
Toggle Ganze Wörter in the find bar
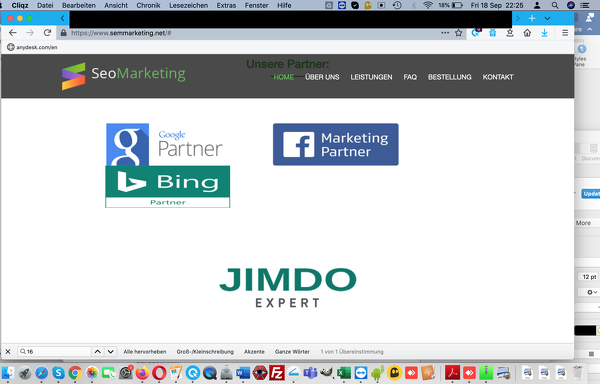[x=292, y=351]
